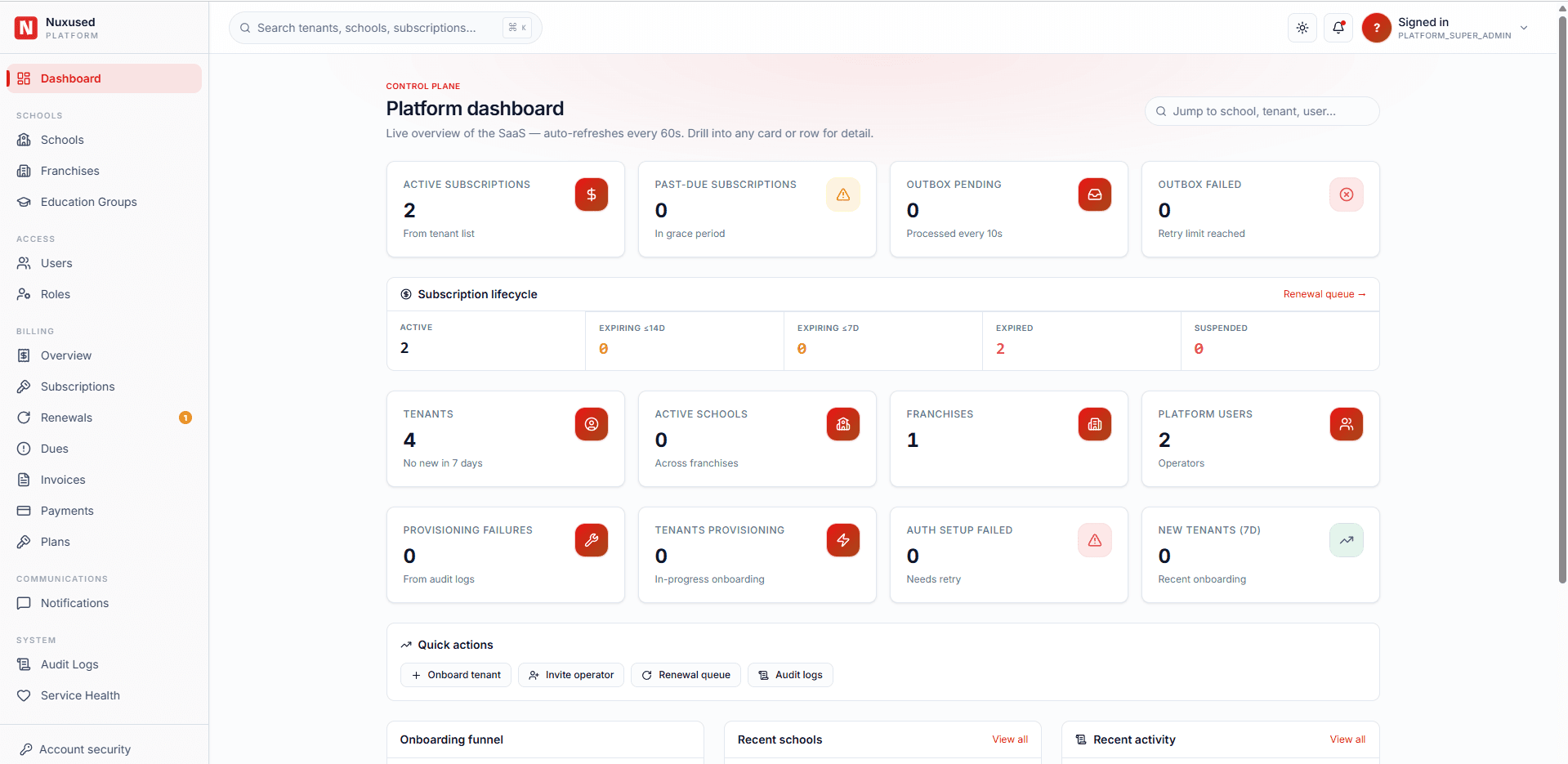Click the Tenants Provisioning lightning icon

point(843,540)
